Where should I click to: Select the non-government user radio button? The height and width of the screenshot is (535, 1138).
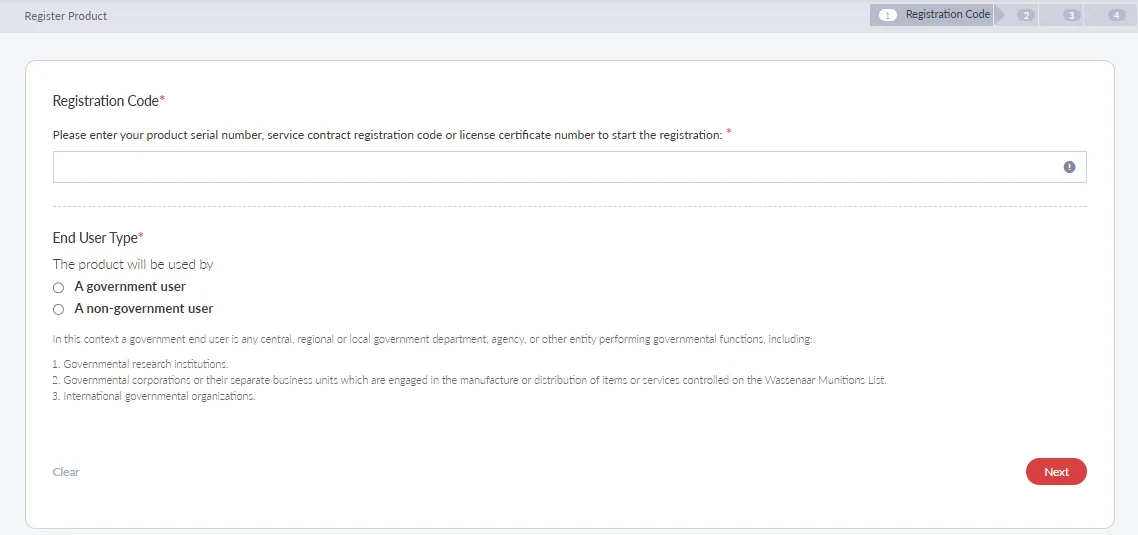(x=59, y=310)
